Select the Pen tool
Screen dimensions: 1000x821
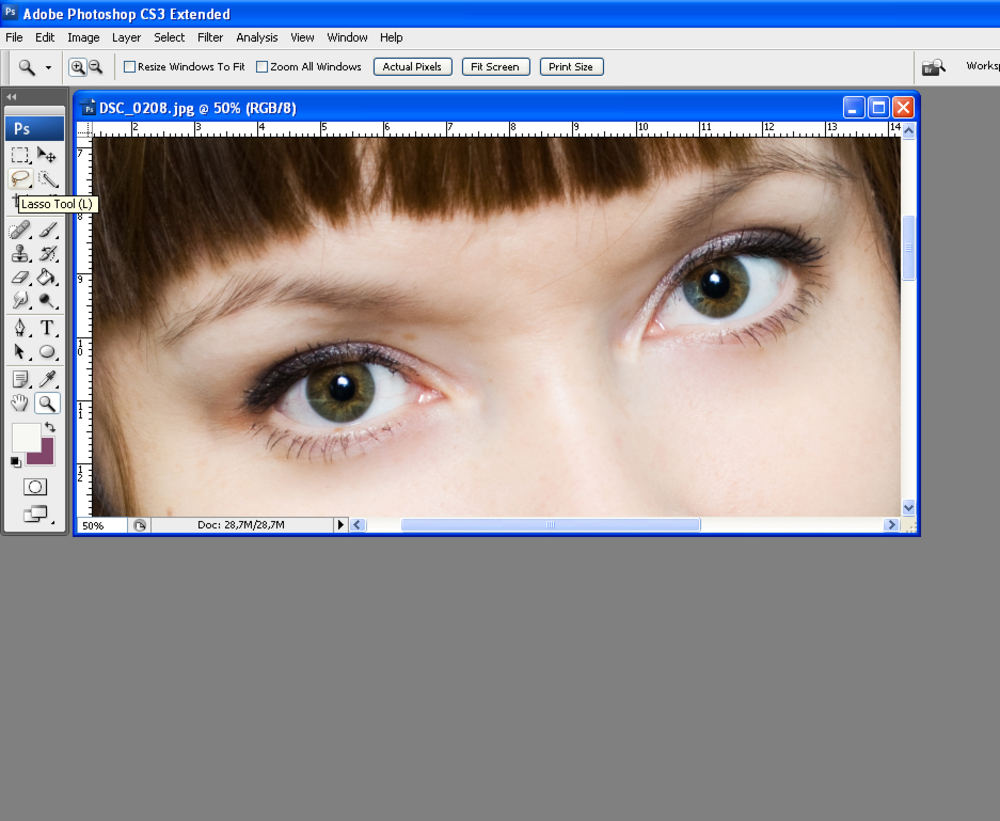[x=20, y=328]
